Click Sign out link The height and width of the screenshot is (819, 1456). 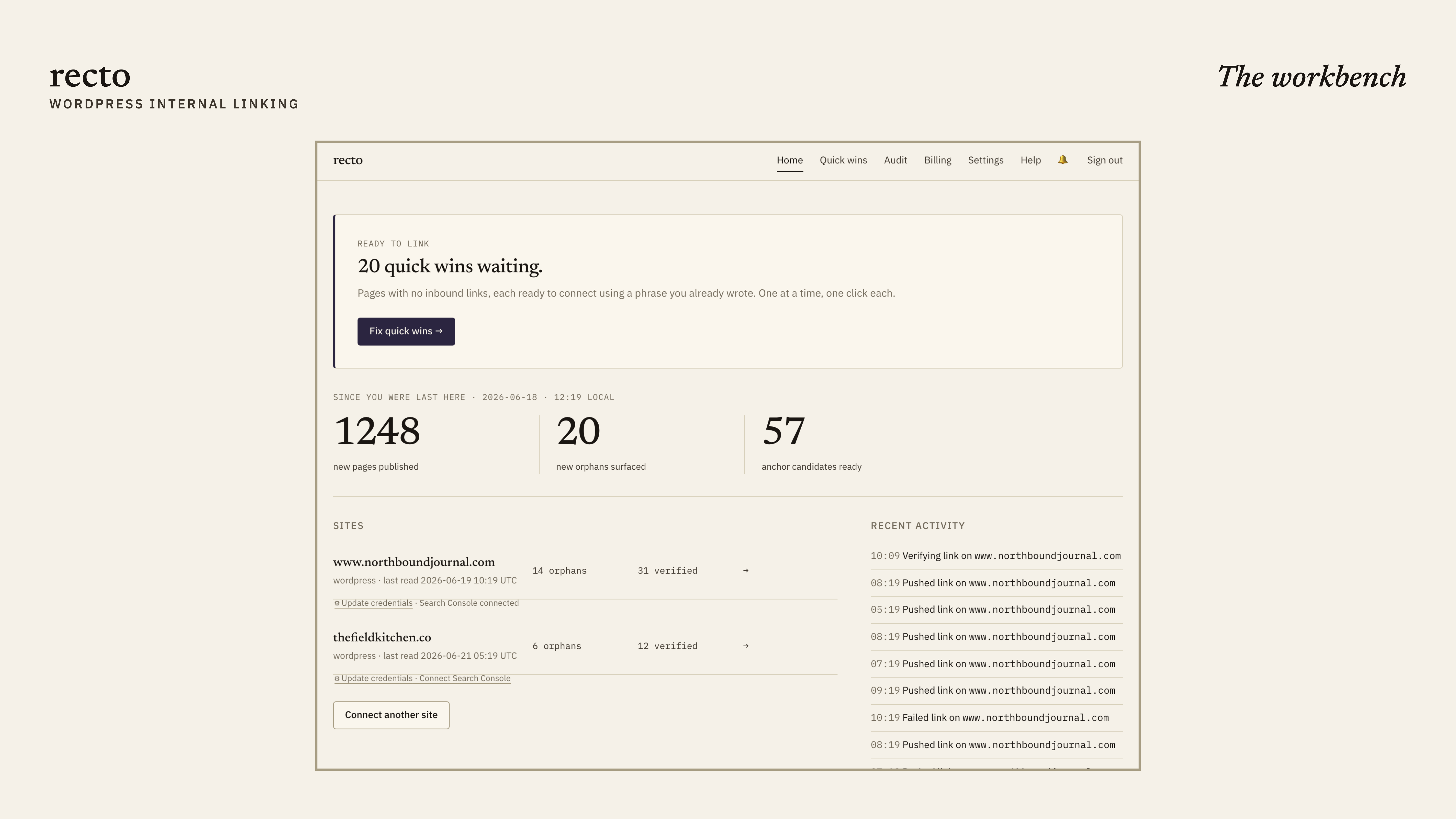coord(1104,161)
